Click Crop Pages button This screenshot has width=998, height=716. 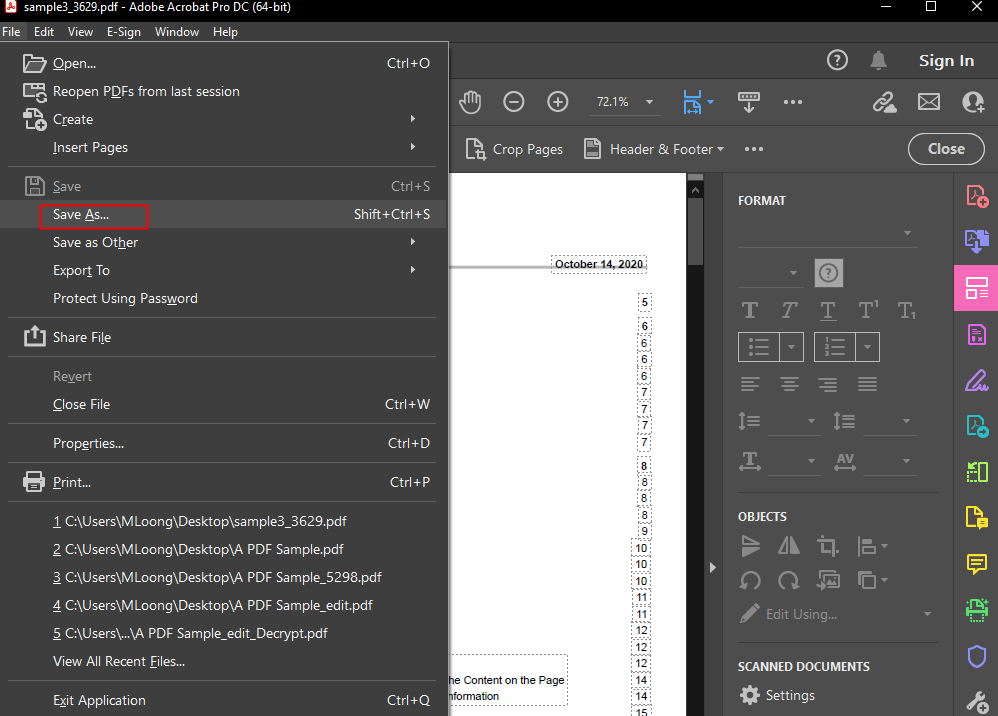pos(514,150)
